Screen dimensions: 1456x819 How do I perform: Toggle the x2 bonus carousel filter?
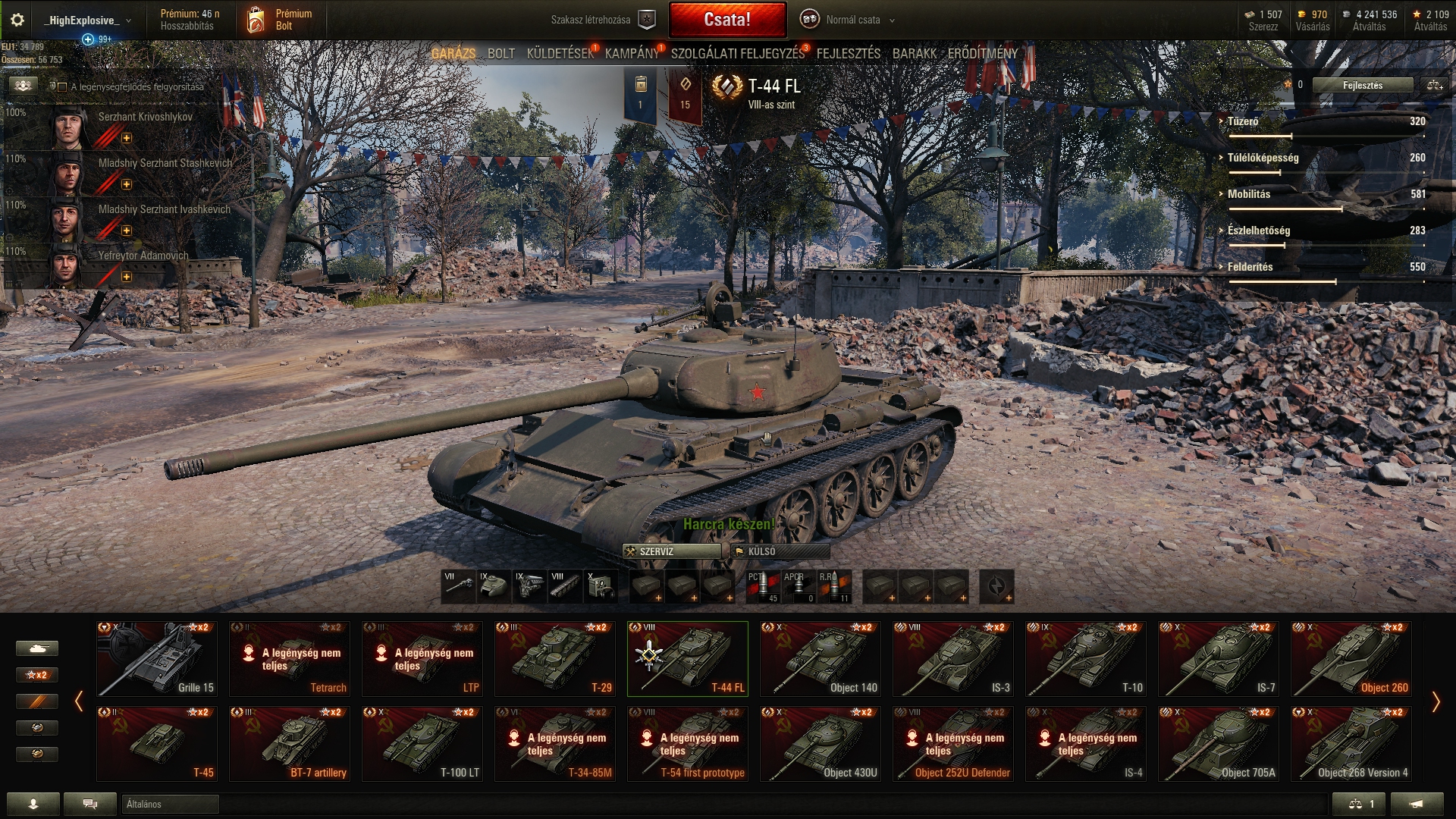click(x=36, y=675)
